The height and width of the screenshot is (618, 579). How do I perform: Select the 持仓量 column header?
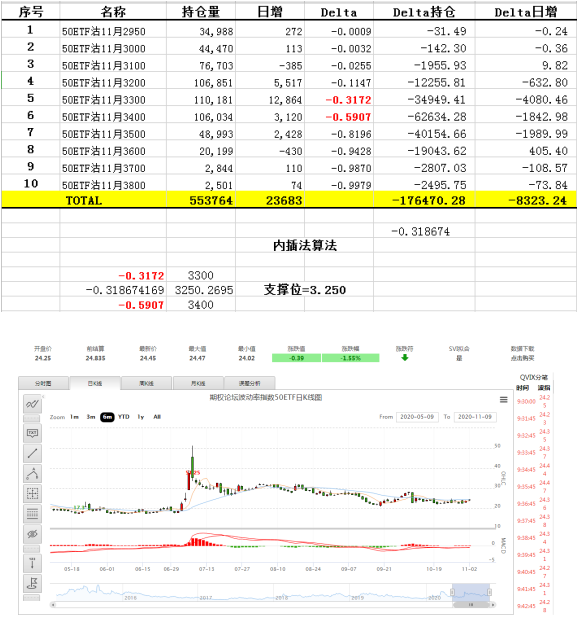click(x=201, y=12)
